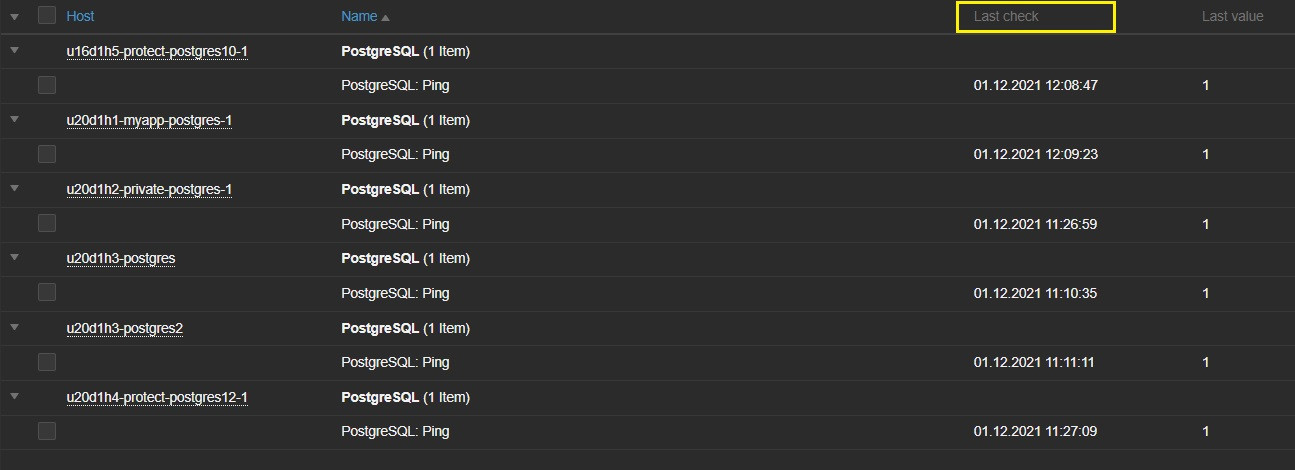Collapse the u20d1h4-protect-postgres12-1 group
This screenshot has width=1295, height=470.
click(x=14, y=396)
